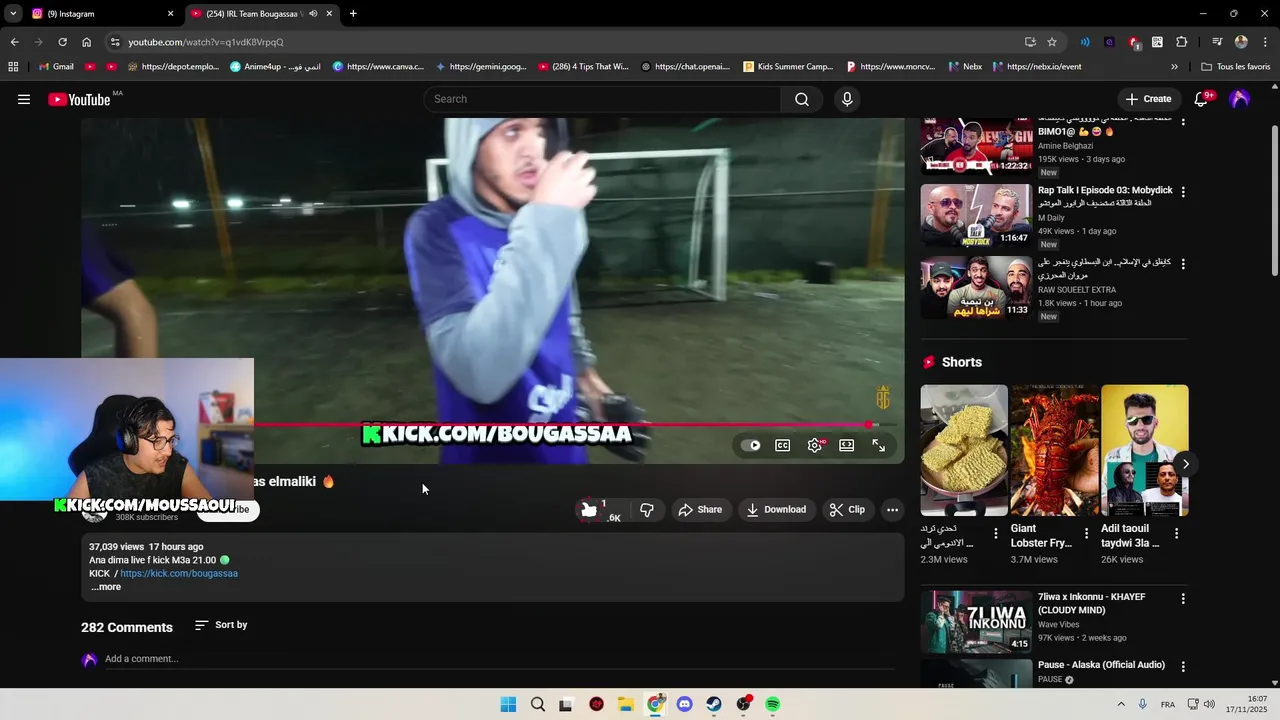Mute the YouTube tab audio icon
1280x720 pixels.
[x=313, y=14]
